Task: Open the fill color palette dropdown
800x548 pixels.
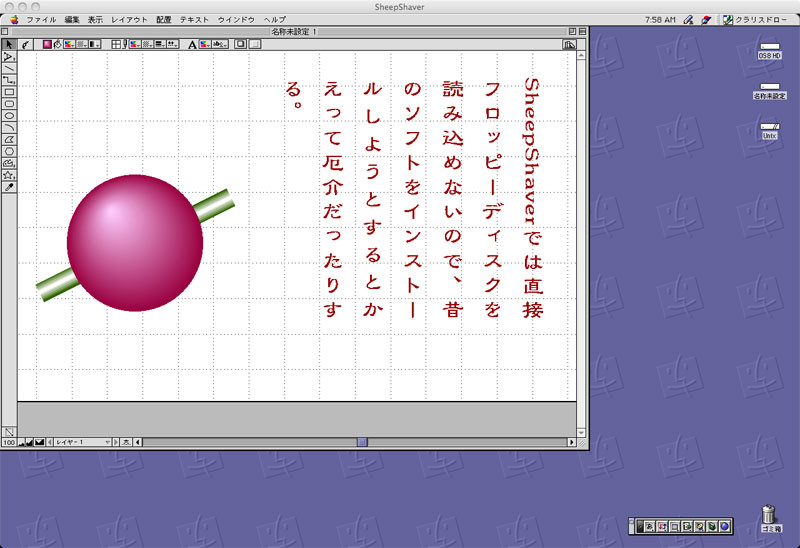Action: pos(69,44)
